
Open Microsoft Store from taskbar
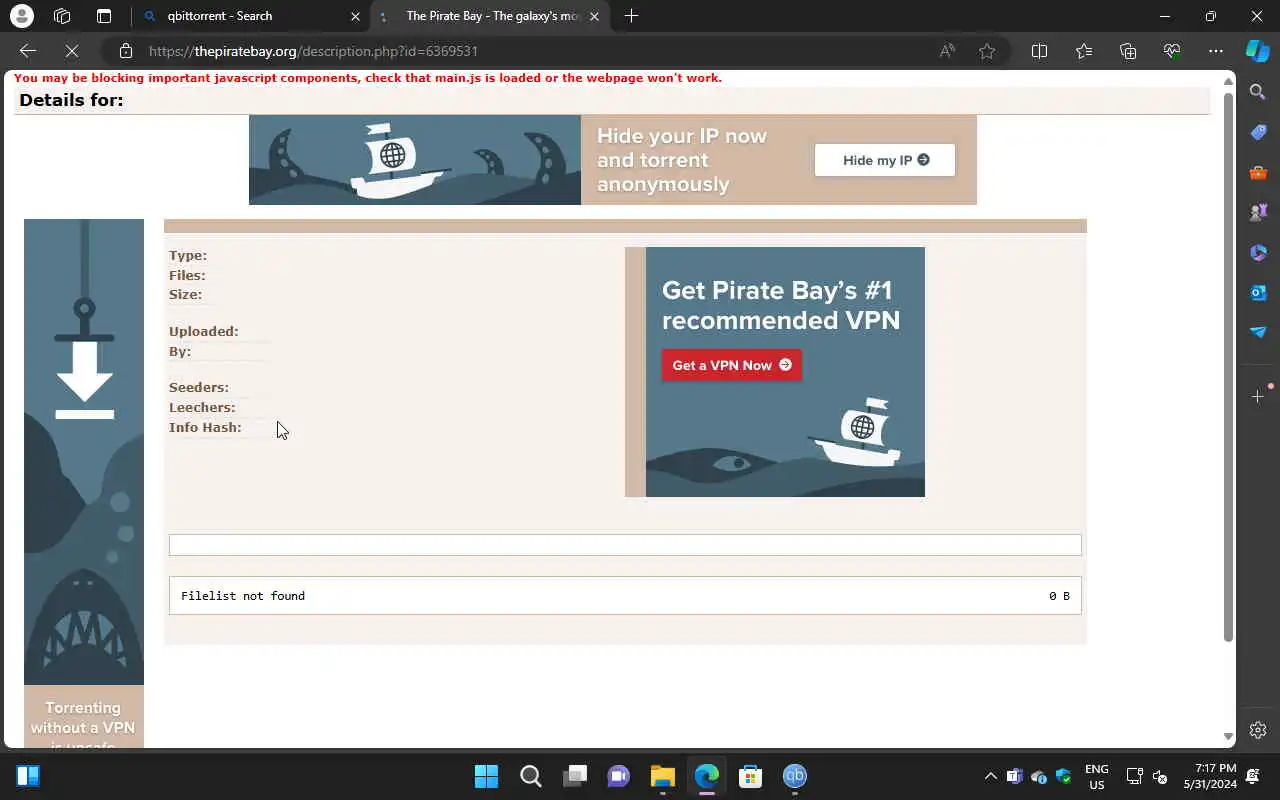pyautogui.click(x=750, y=776)
